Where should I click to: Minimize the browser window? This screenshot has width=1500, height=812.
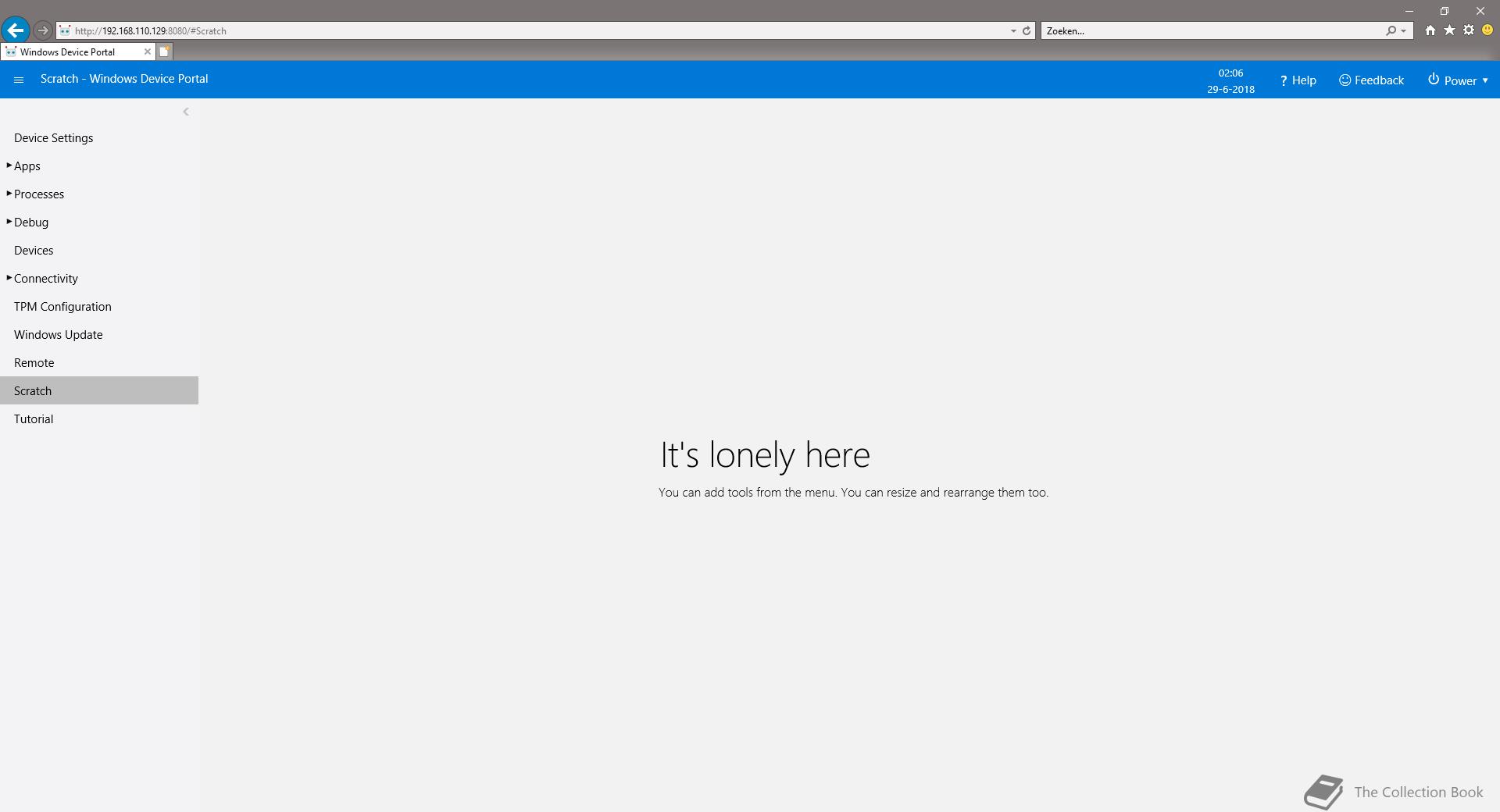(x=1409, y=11)
